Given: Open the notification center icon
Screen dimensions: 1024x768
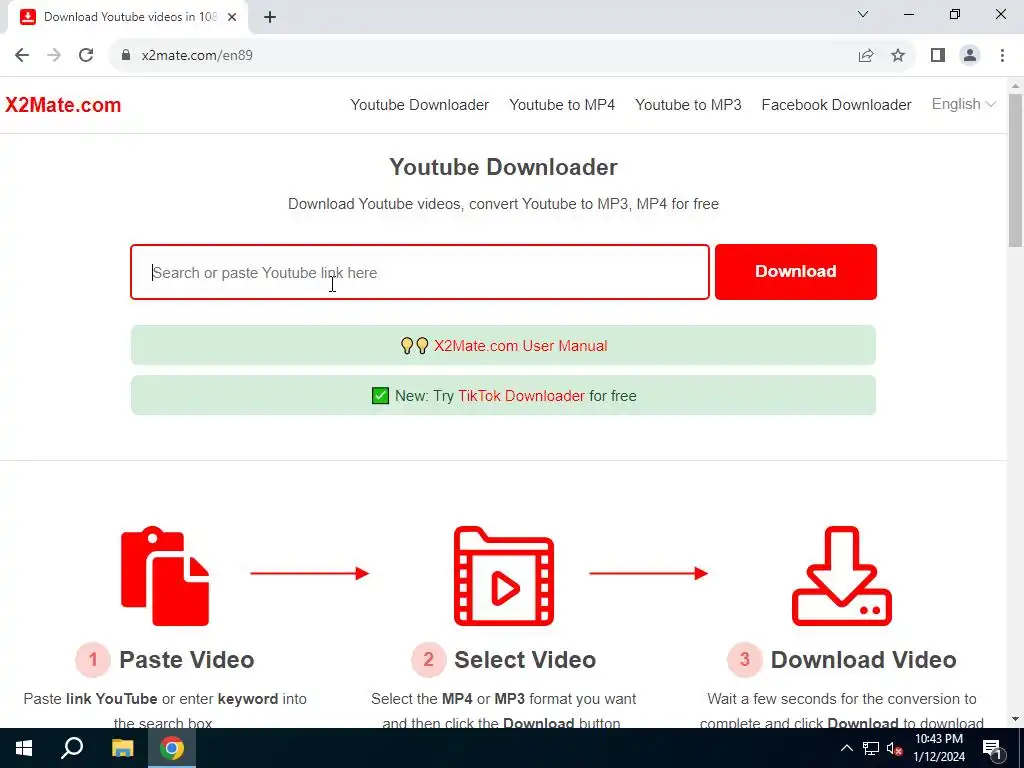Looking at the screenshot, I should click(992, 748).
